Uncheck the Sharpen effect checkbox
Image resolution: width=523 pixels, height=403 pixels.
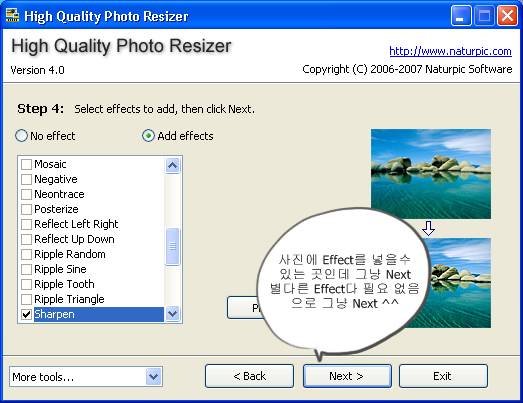(x=26, y=314)
